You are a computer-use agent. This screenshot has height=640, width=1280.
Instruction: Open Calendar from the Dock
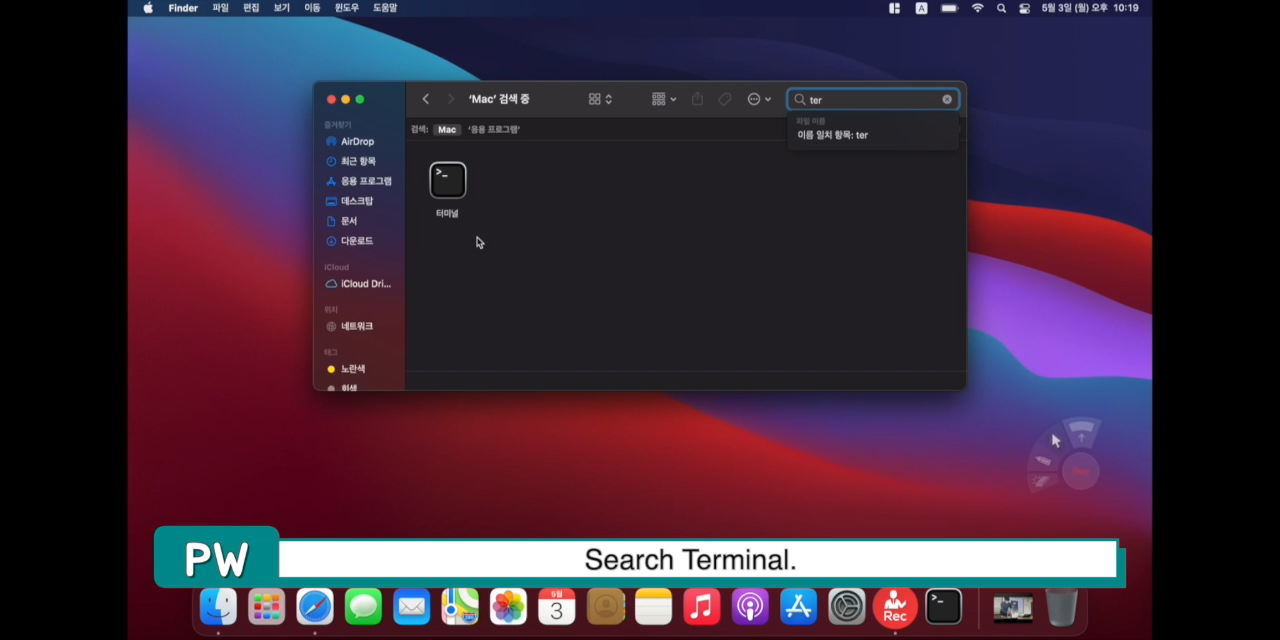click(557, 606)
